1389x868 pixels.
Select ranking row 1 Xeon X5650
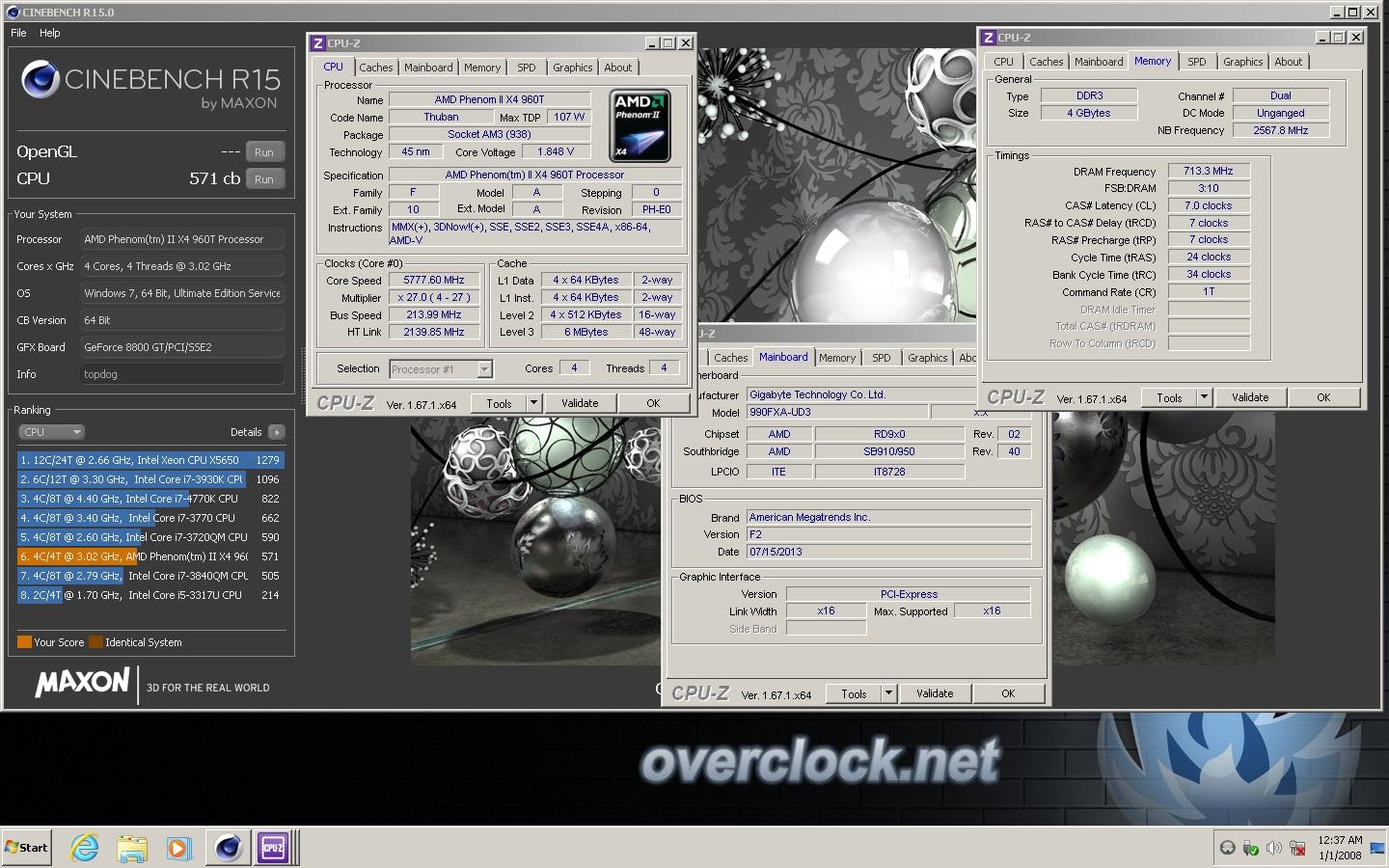point(150,460)
